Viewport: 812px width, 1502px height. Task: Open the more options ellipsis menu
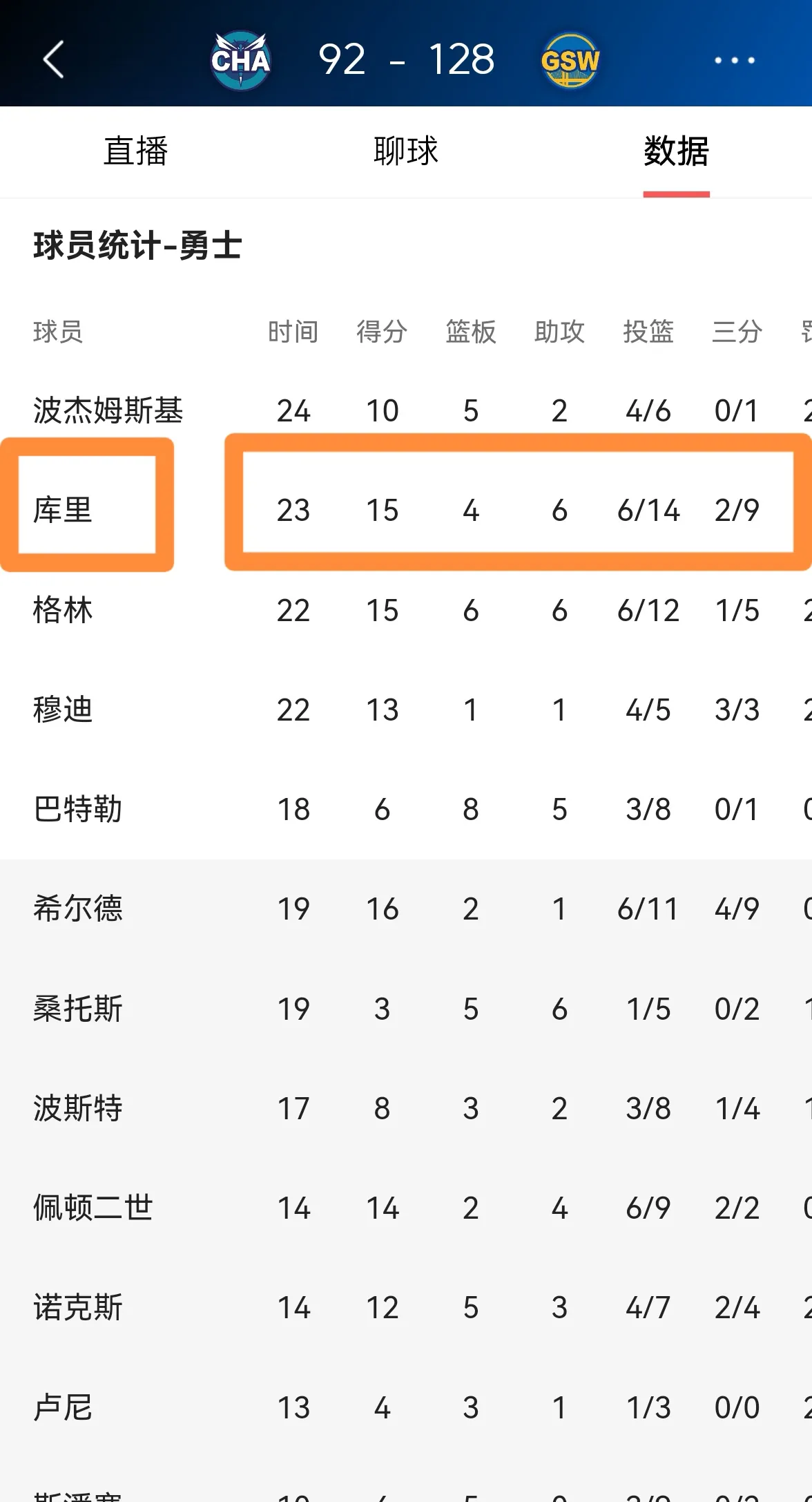click(x=733, y=61)
